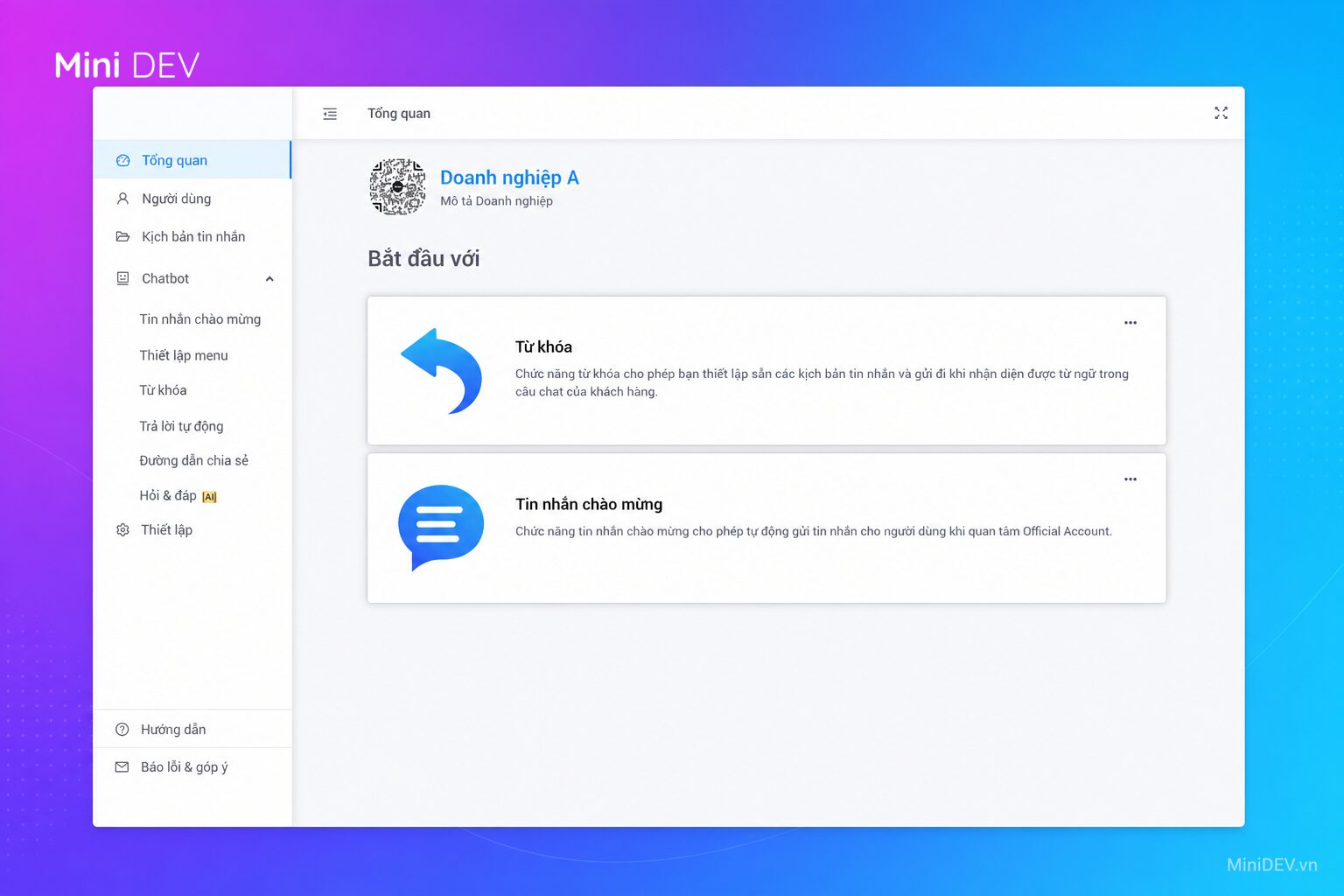The height and width of the screenshot is (896, 1344).
Task: Click the Doanh nghiệp A title link
Action: [509, 178]
